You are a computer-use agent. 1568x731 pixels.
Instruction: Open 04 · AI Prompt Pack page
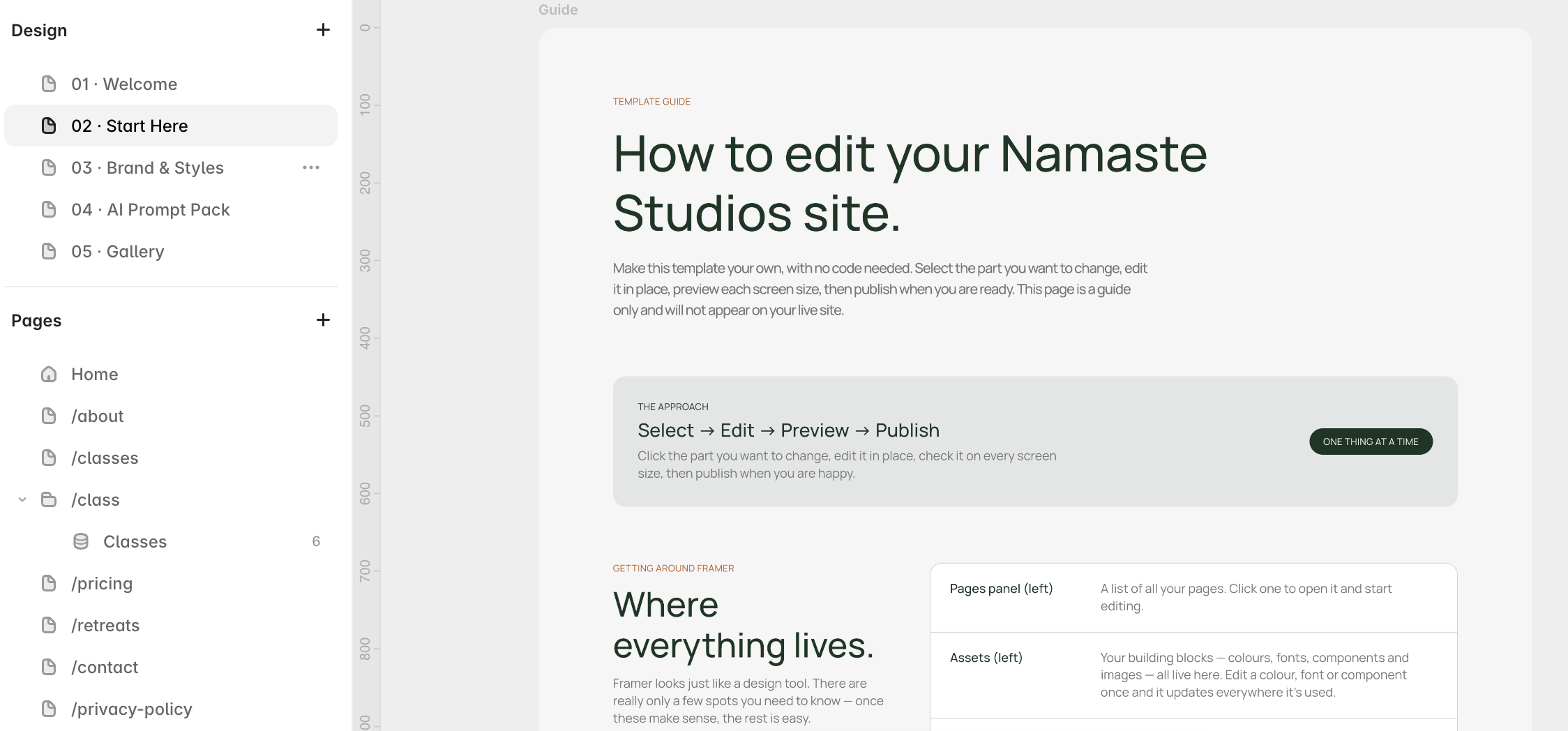(x=171, y=209)
